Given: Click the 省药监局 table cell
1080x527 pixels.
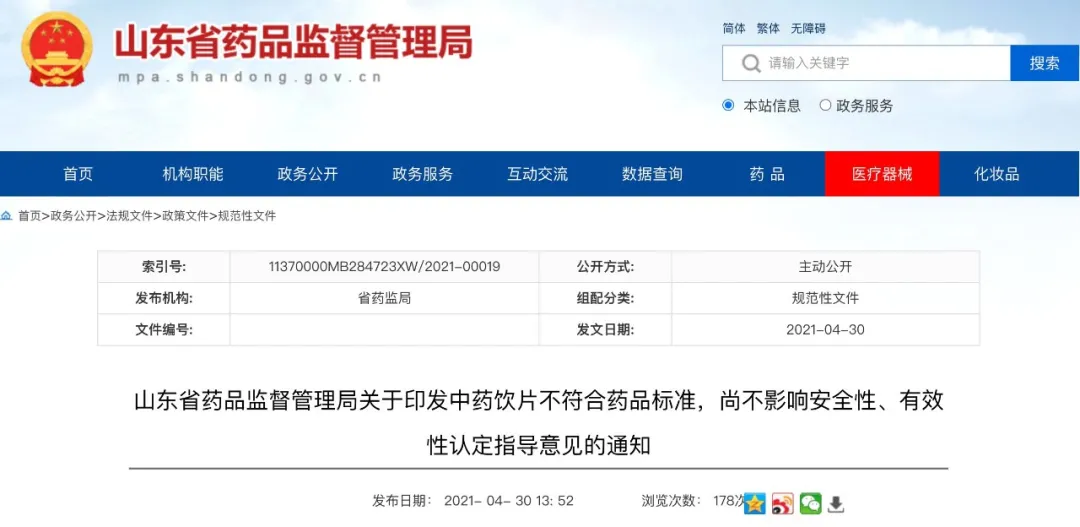Looking at the screenshot, I should (384, 298).
